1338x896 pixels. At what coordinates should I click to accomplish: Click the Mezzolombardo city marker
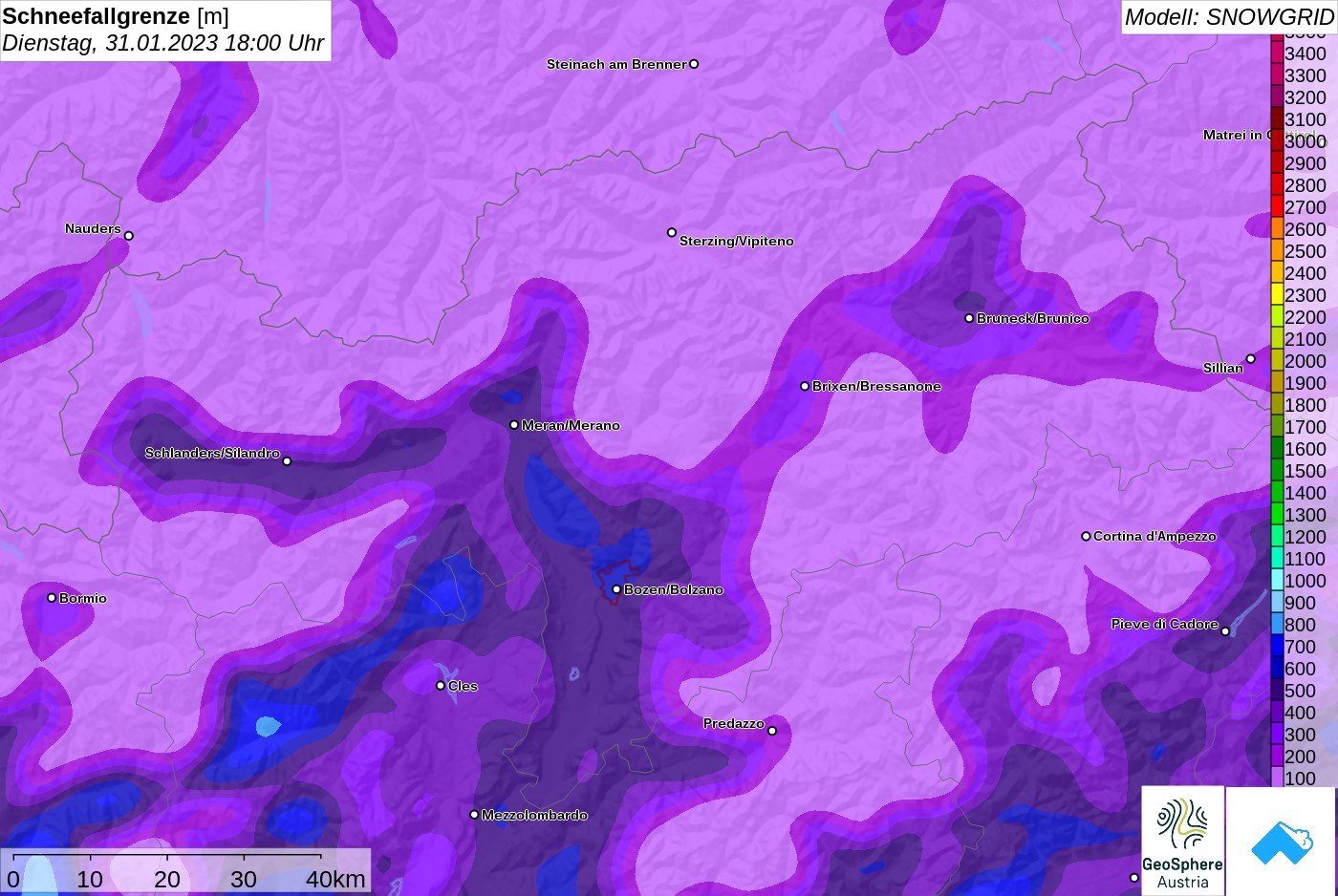(x=474, y=815)
